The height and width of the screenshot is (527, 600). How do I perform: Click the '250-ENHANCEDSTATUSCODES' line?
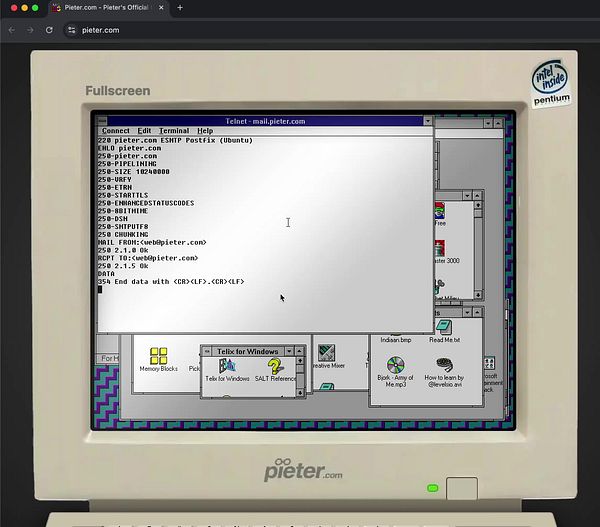pyautogui.click(x=146, y=203)
